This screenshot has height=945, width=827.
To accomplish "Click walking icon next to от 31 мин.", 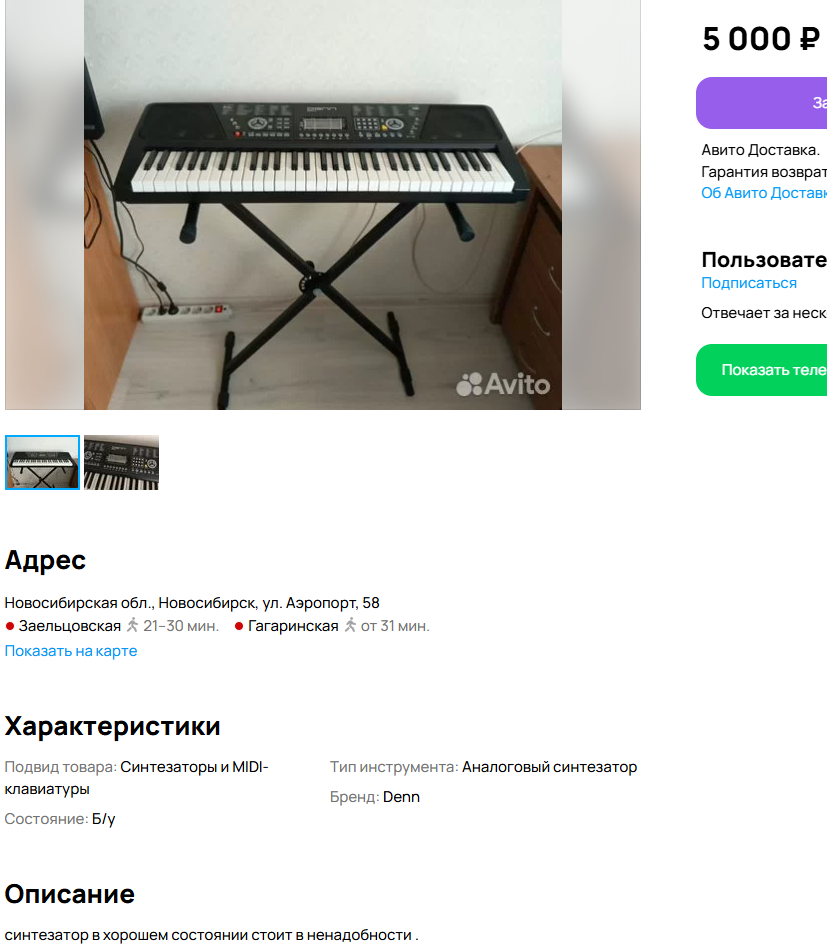I will (x=350, y=626).
